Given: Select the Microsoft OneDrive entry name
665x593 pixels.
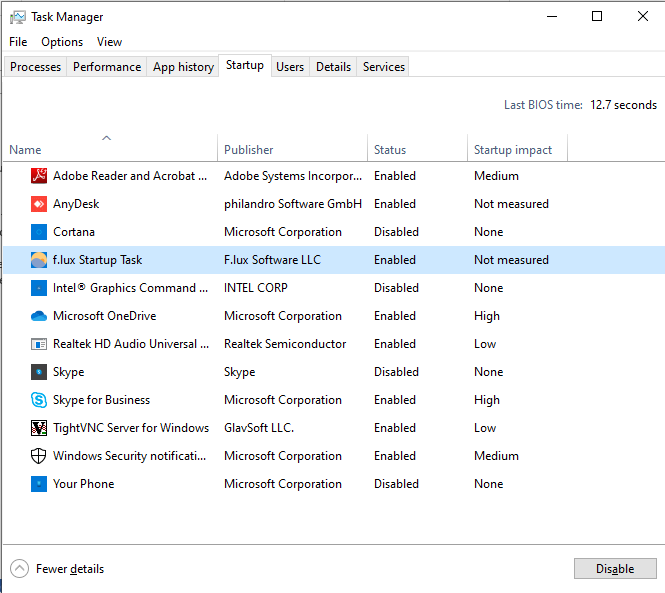Looking at the screenshot, I should (104, 316).
